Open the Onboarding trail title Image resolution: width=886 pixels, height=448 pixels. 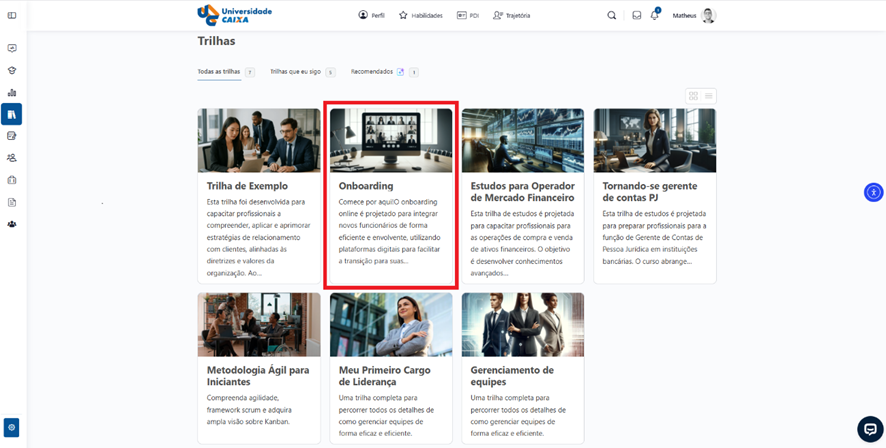366,186
